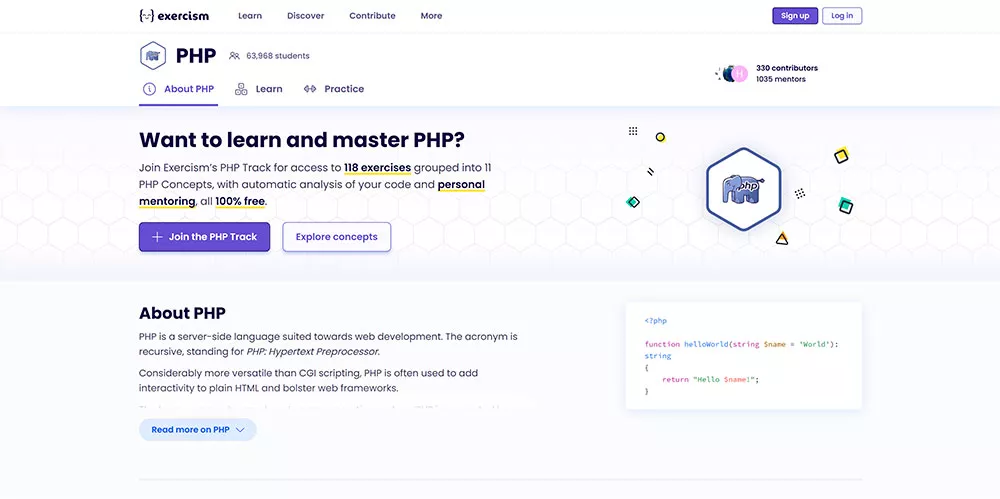Open the More menu
This screenshot has width=1000, height=499.
[x=431, y=16]
